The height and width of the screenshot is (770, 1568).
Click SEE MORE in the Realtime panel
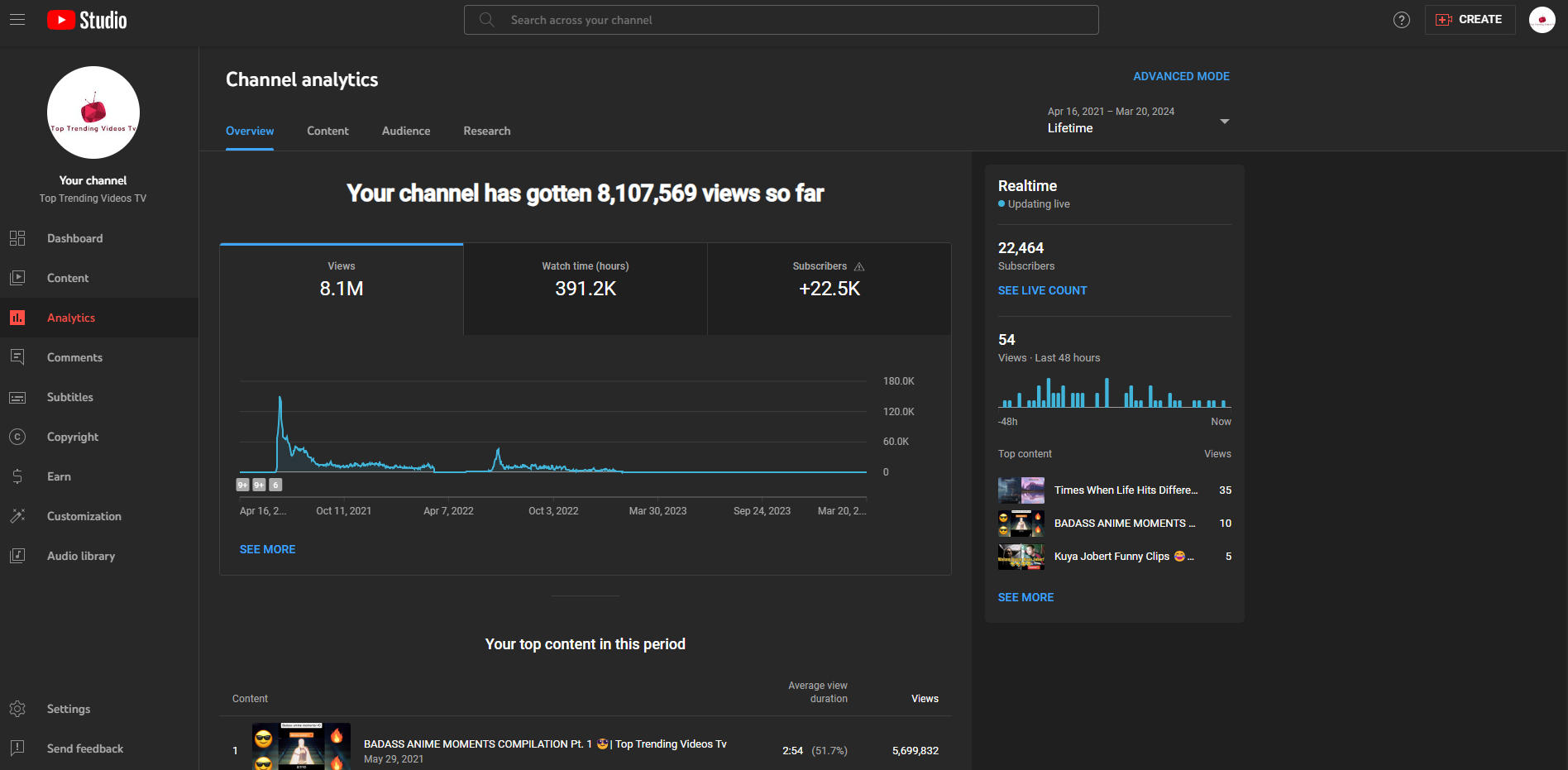point(1025,597)
